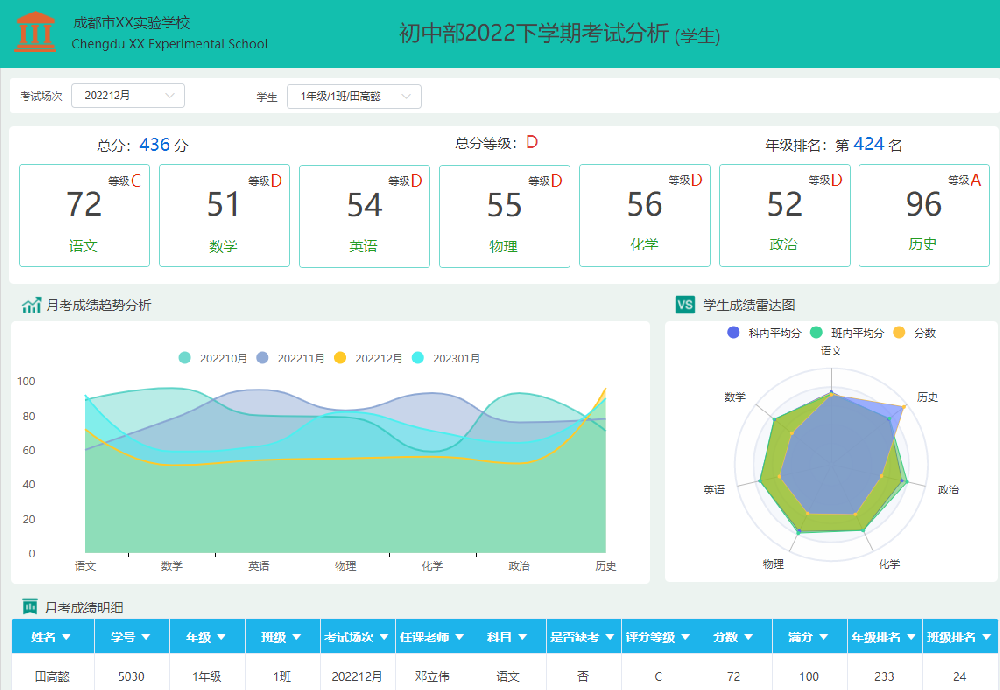Click the trend analysis chart icon
Viewport: 1000px width, 690px height.
(x=31, y=305)
